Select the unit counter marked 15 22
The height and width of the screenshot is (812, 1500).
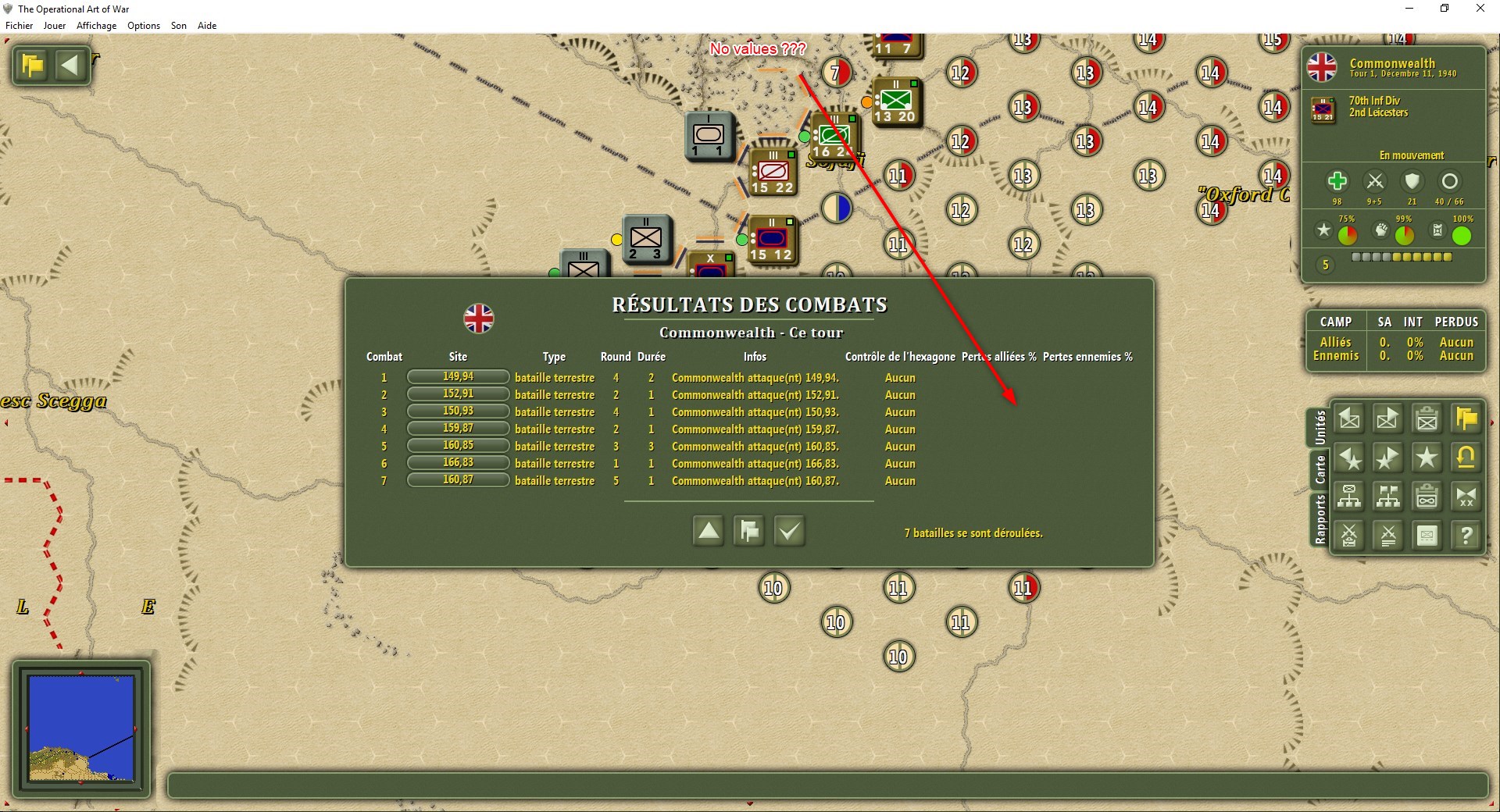pyautogui.click(x=772, y=171)
